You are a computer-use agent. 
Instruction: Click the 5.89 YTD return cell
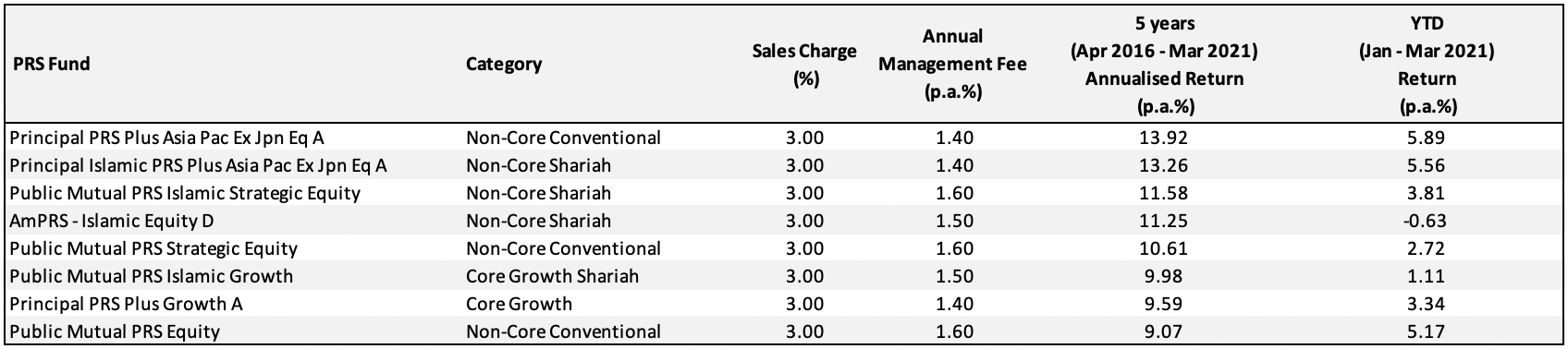[x=1427, y=138]
